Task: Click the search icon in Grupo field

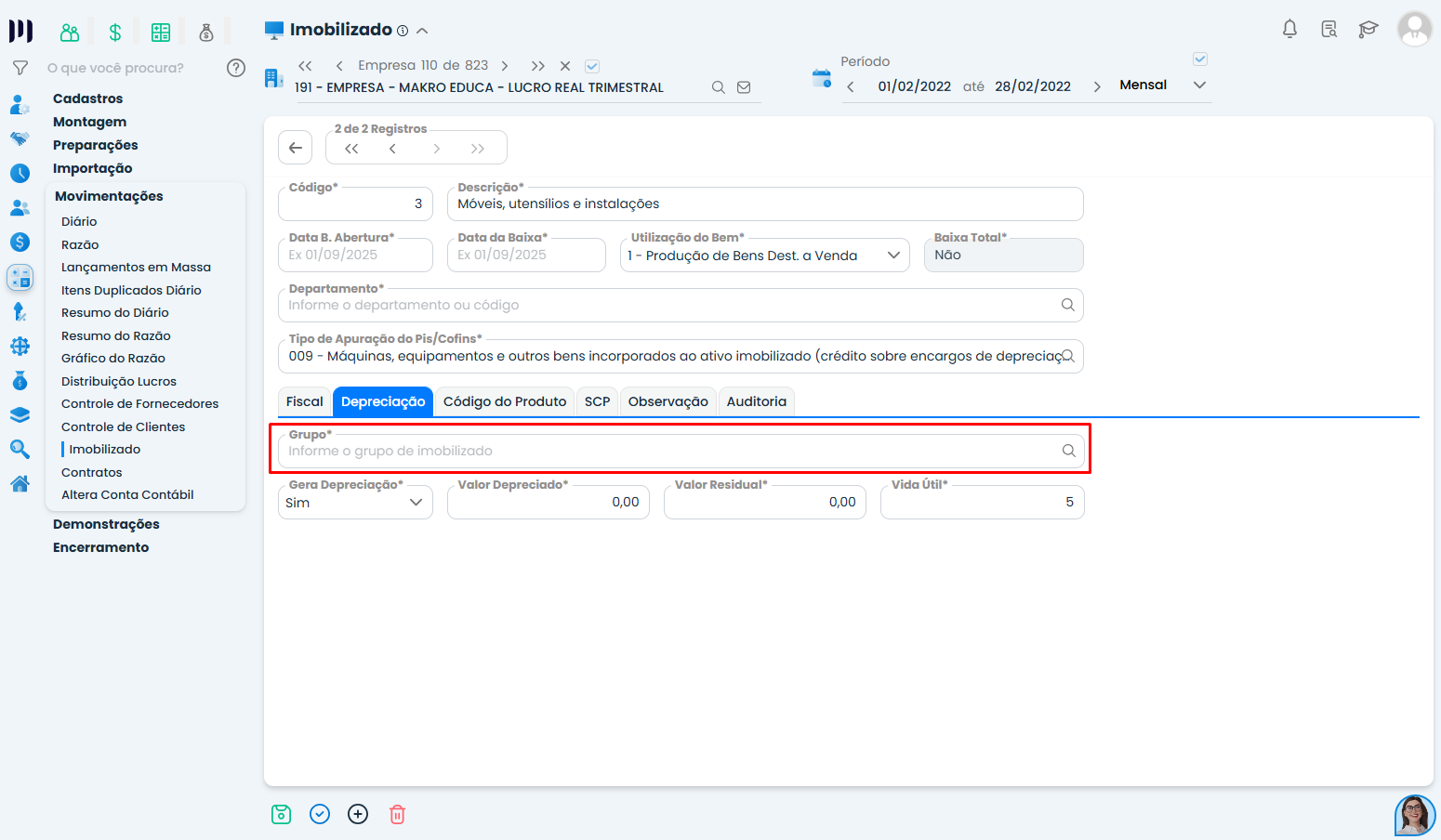Action: [1068, 451]
